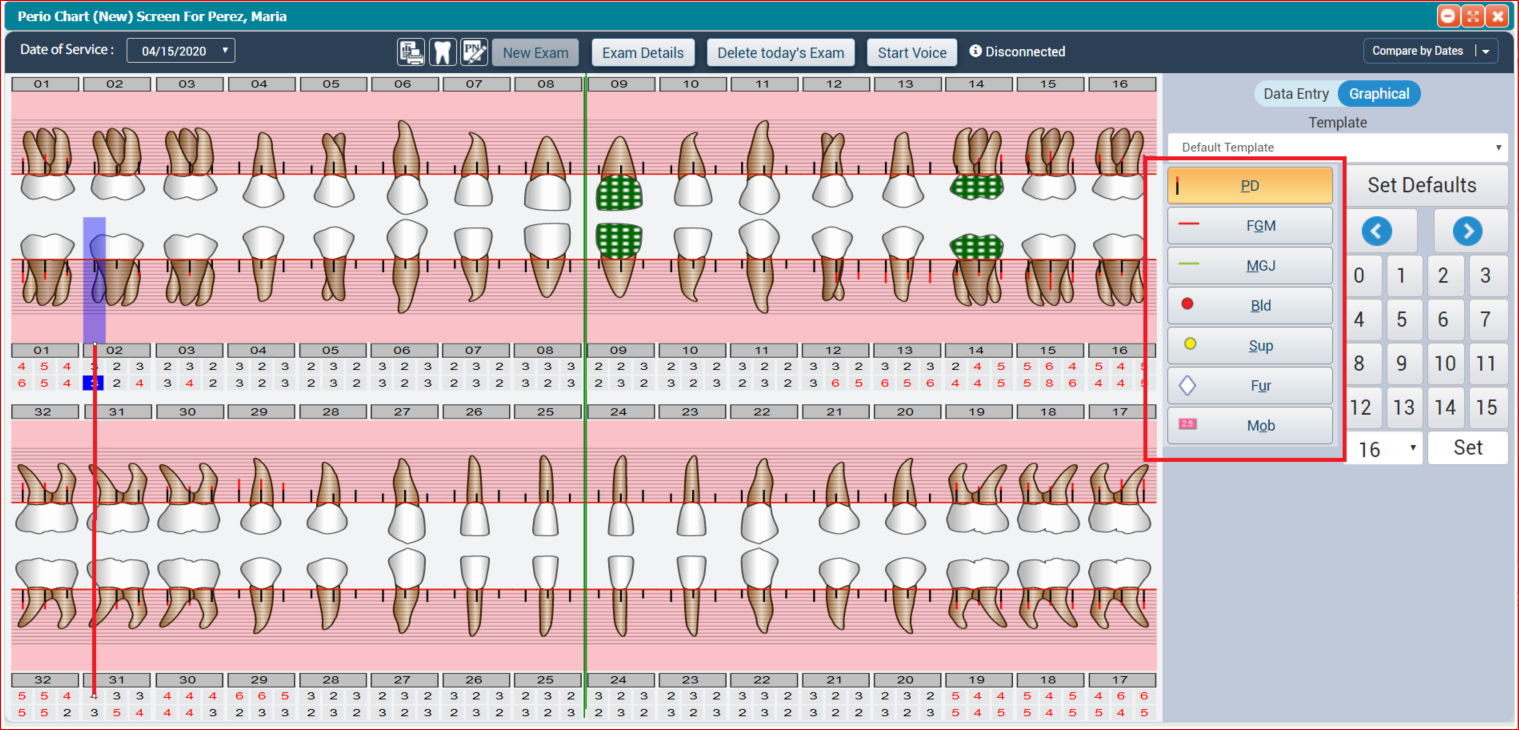Select 10 on the number pad
Screen dimensions: 1519x730
pos(1444,364)
